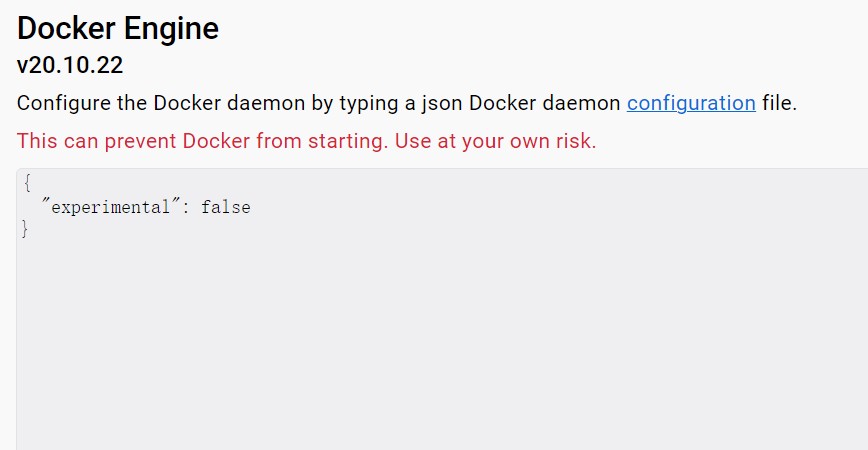Place cursor just after the closing brace
The image size is (868, 450).
click(30, 229)
